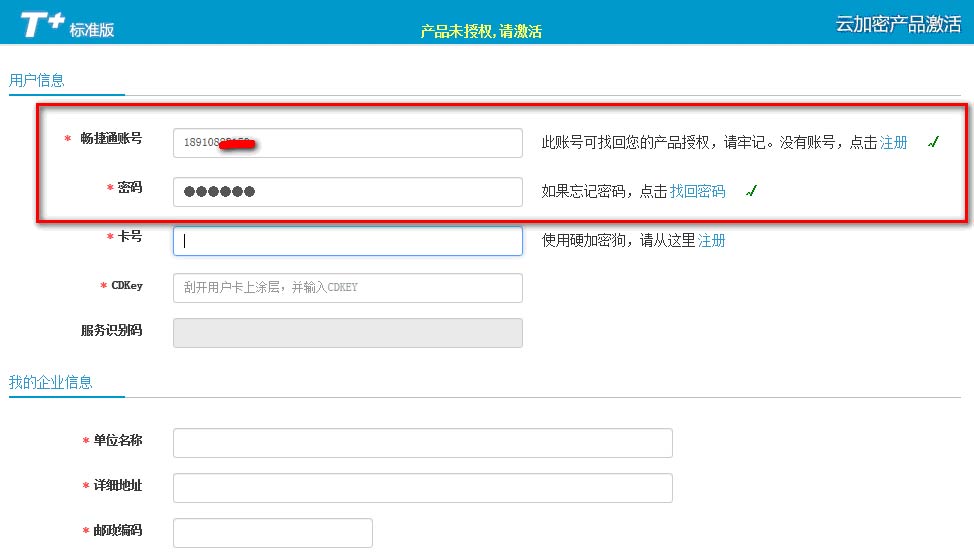Click the 单位名称 input field
Viewport: 974px width, 560px height.
point(422,443)
